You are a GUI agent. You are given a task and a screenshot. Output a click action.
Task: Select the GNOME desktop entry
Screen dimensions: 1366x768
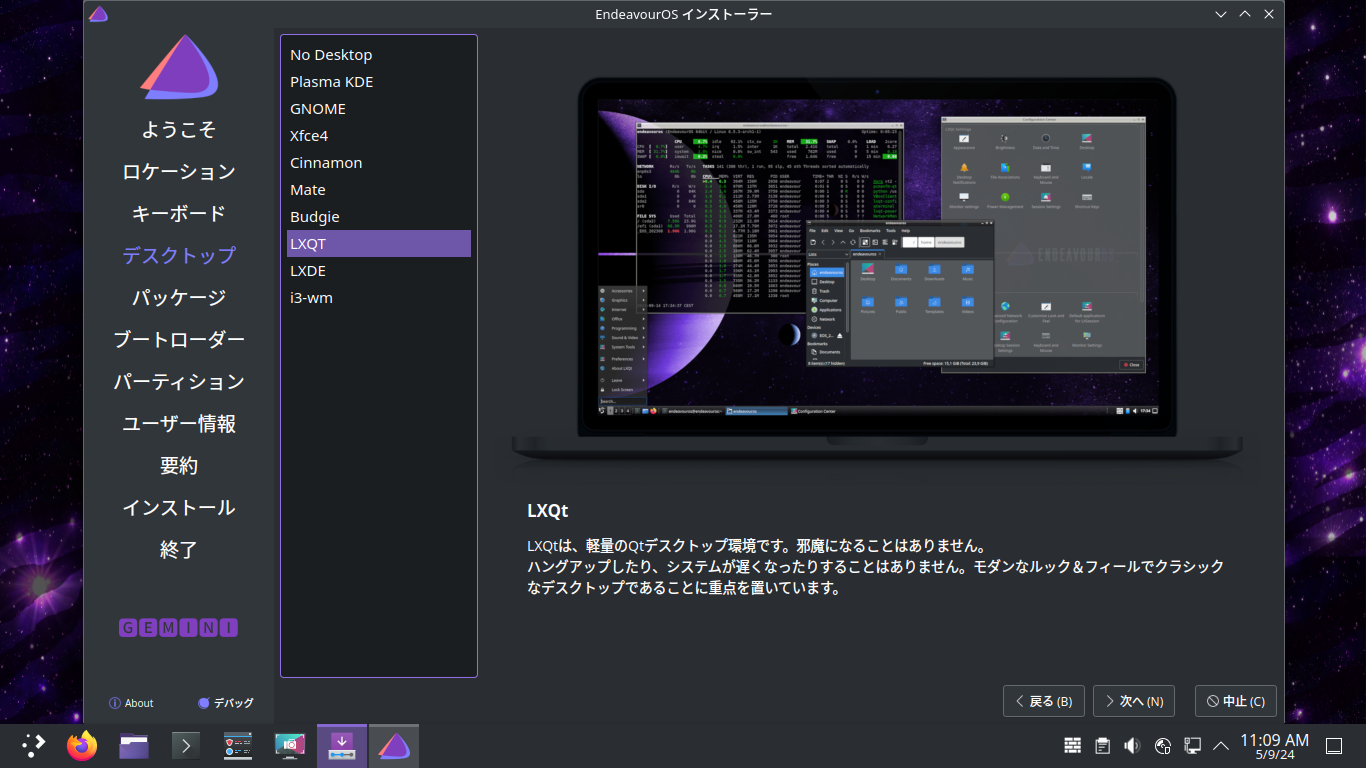point(378,109)
